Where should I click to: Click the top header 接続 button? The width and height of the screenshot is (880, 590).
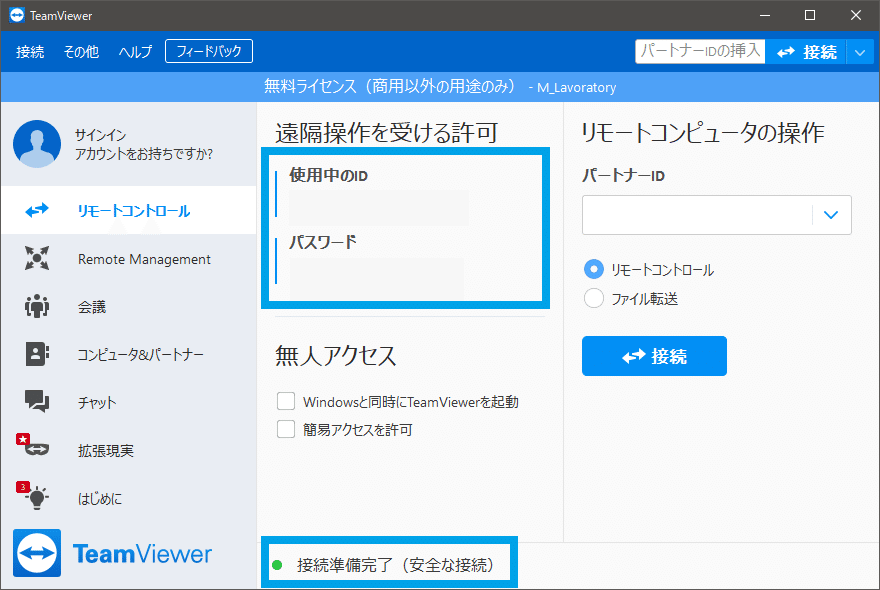click(806, 52)
